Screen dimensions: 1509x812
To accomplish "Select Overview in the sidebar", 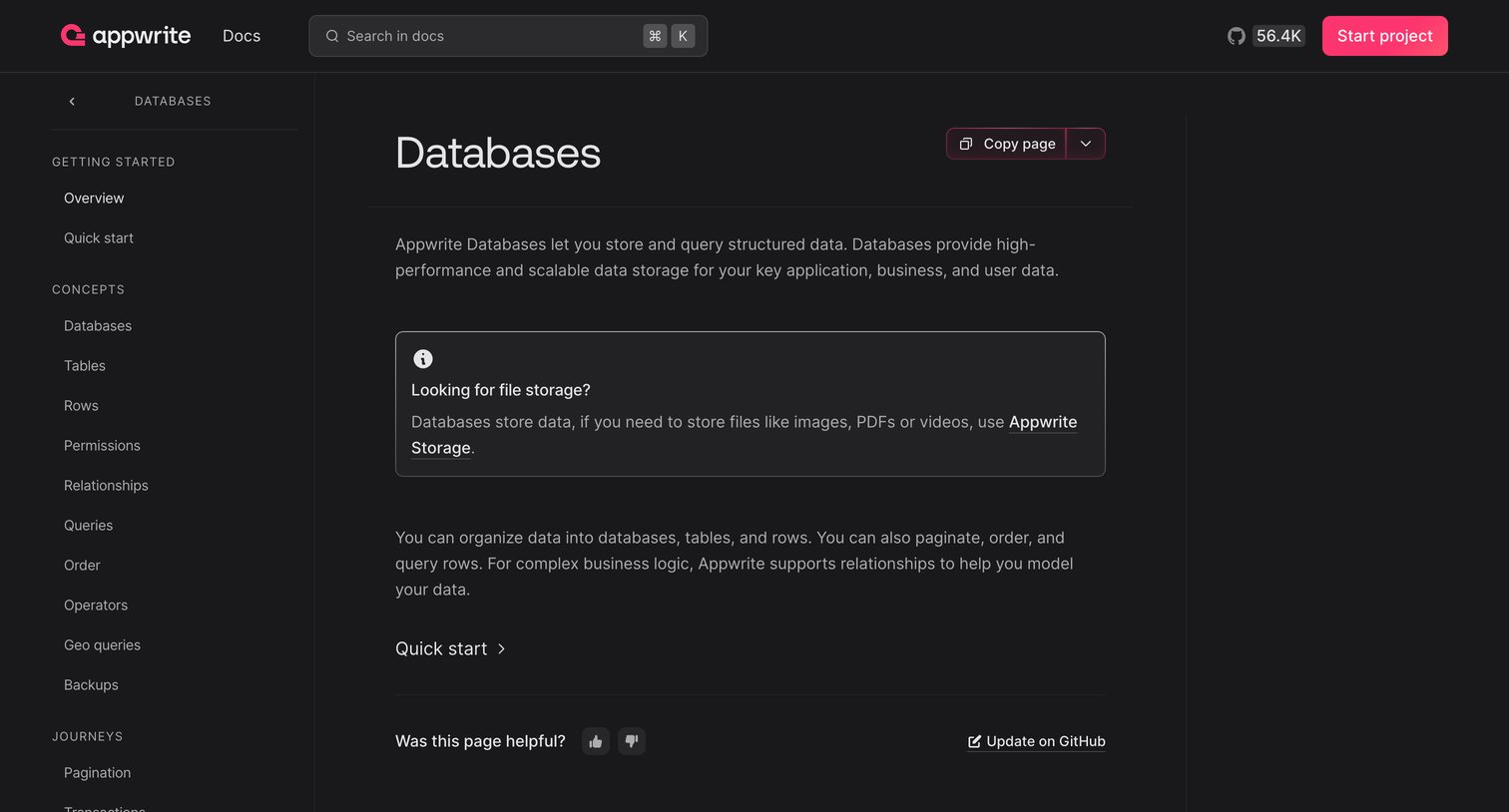I will pos(94,198).
